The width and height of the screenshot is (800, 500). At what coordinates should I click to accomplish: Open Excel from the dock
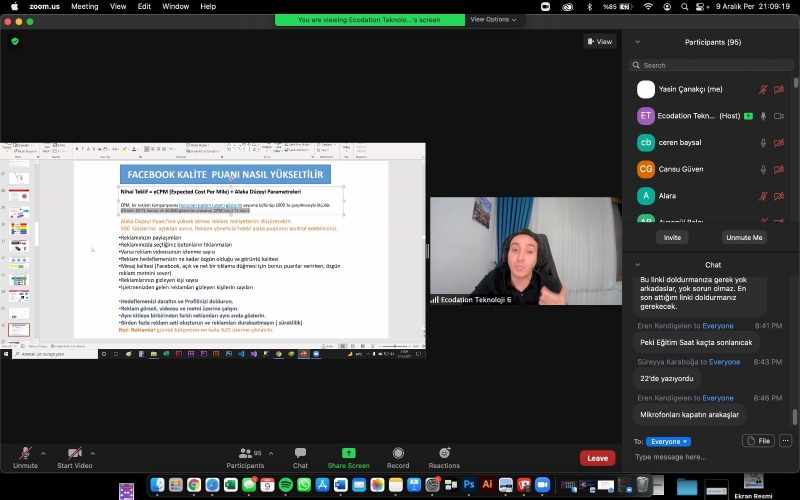pyautogui.click(x=231, y=484)
